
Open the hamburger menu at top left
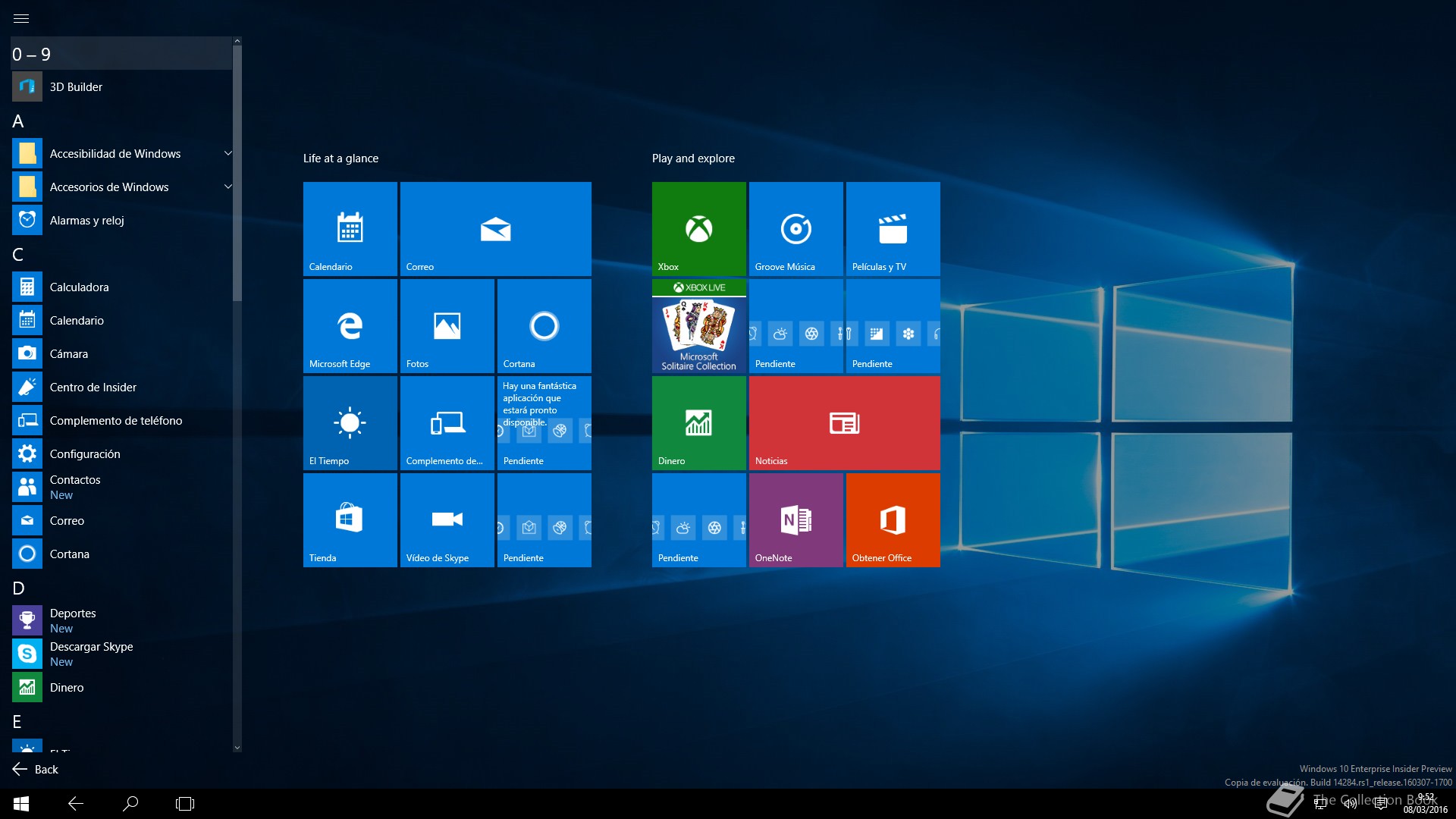click(21, 18)
